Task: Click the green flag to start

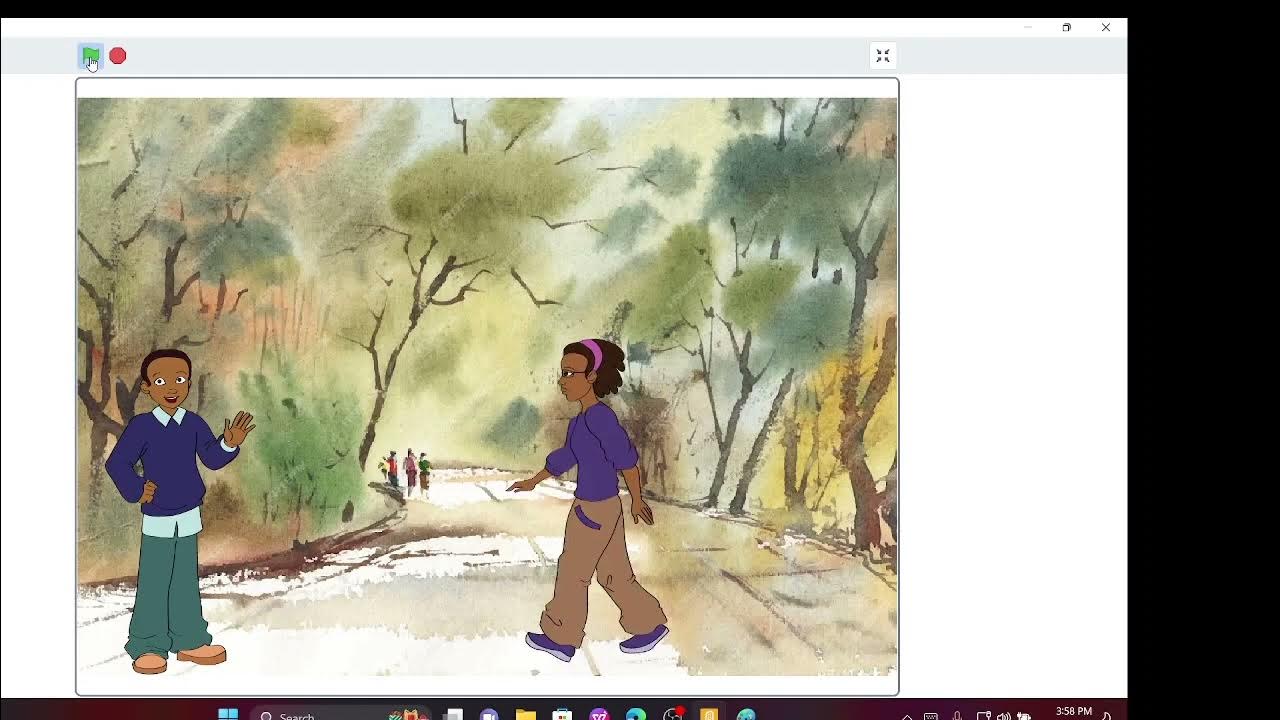Action: (x=90, y=56)
